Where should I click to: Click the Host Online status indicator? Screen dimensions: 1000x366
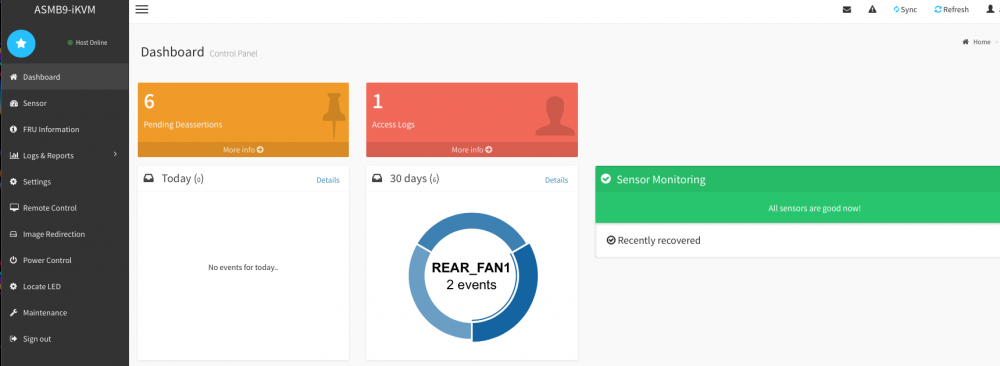87,43
